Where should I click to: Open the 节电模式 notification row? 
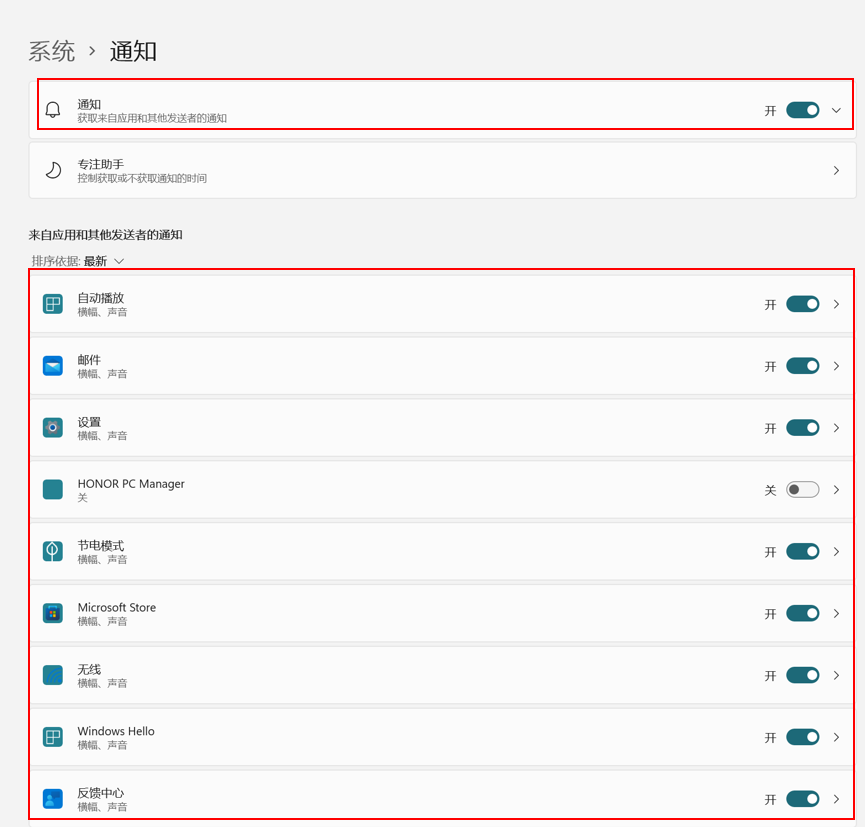400,552
